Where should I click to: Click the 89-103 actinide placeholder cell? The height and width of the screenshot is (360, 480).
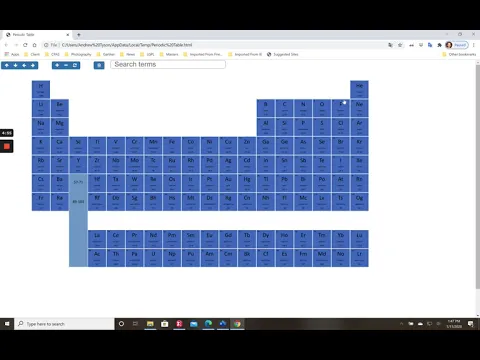(78, 202)
